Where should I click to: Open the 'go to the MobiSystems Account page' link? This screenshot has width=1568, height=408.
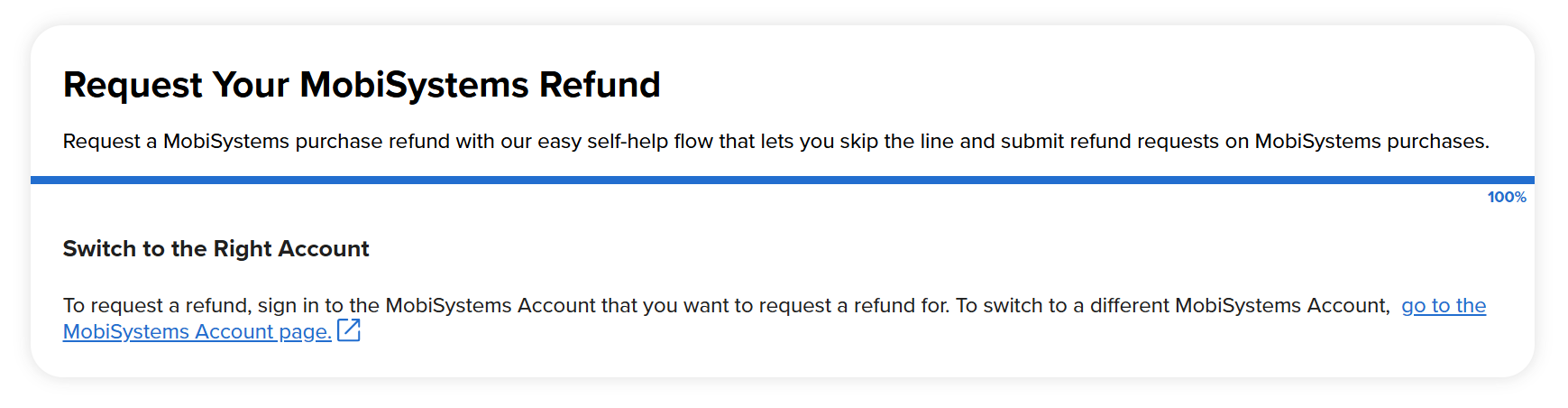pos(1443,306)
